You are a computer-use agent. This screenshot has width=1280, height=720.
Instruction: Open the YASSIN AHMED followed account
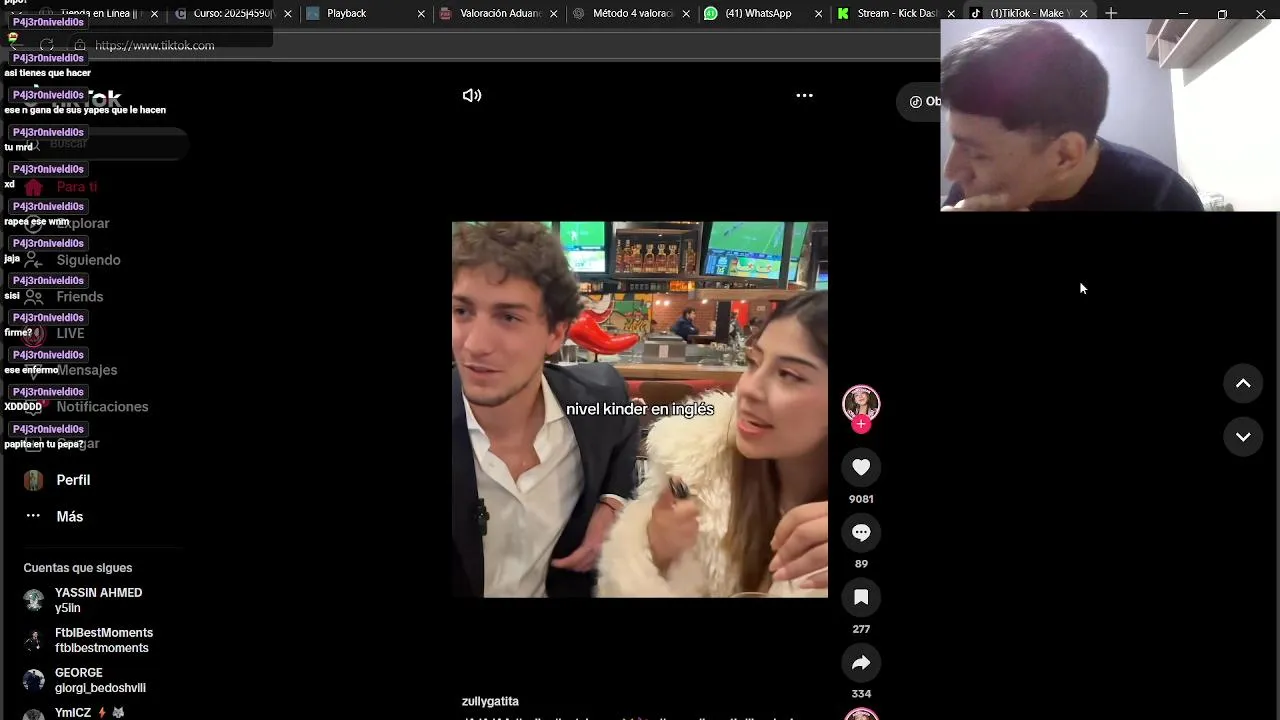(x=98, y=600)
